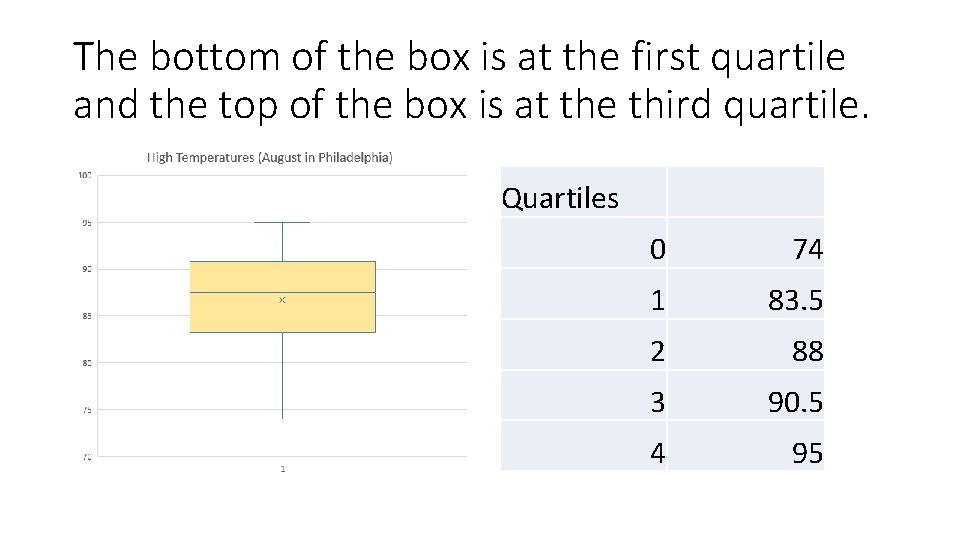The image size is (960, 540).
Task: Select the Quartiles table header label
Action: (x=560, y=198)
